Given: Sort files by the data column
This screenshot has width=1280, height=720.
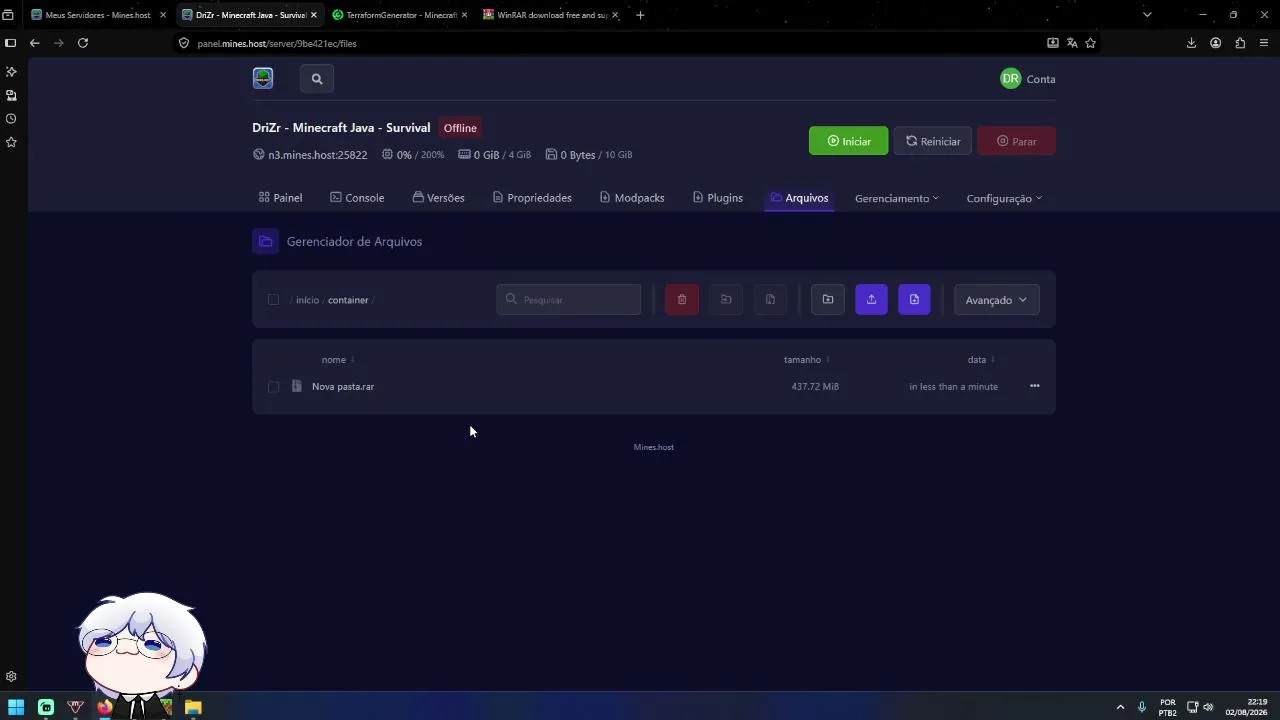Looking at the screenshot, I should click(981, 360).
